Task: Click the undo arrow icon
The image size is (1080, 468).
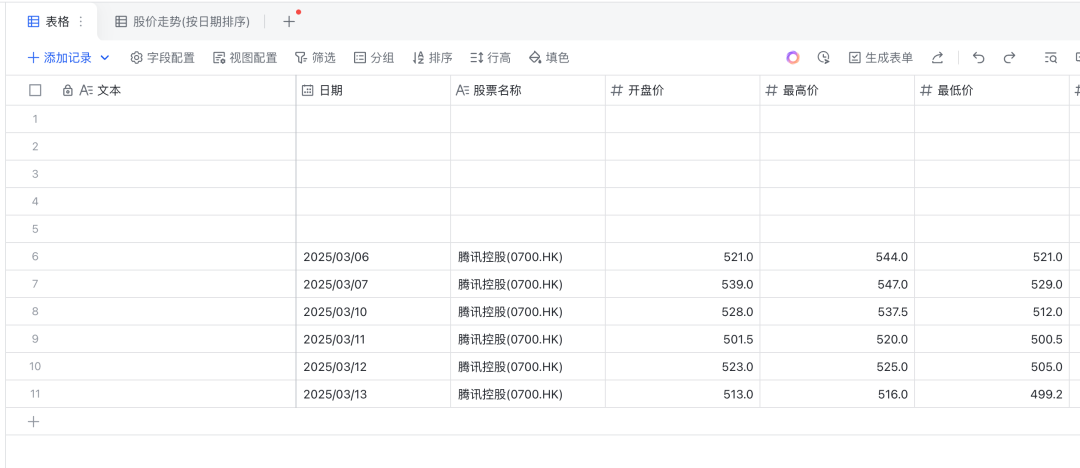Action: (979, 58)
